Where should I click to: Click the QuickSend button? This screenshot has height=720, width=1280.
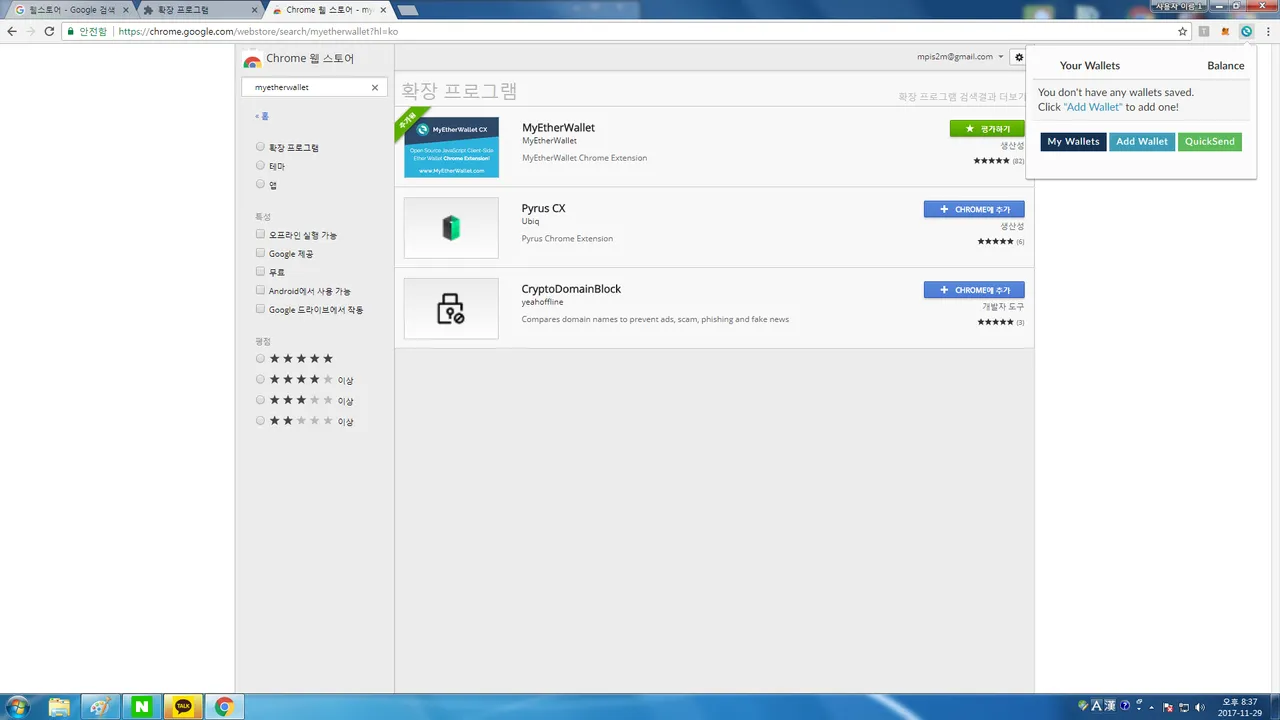(1210, 142)
